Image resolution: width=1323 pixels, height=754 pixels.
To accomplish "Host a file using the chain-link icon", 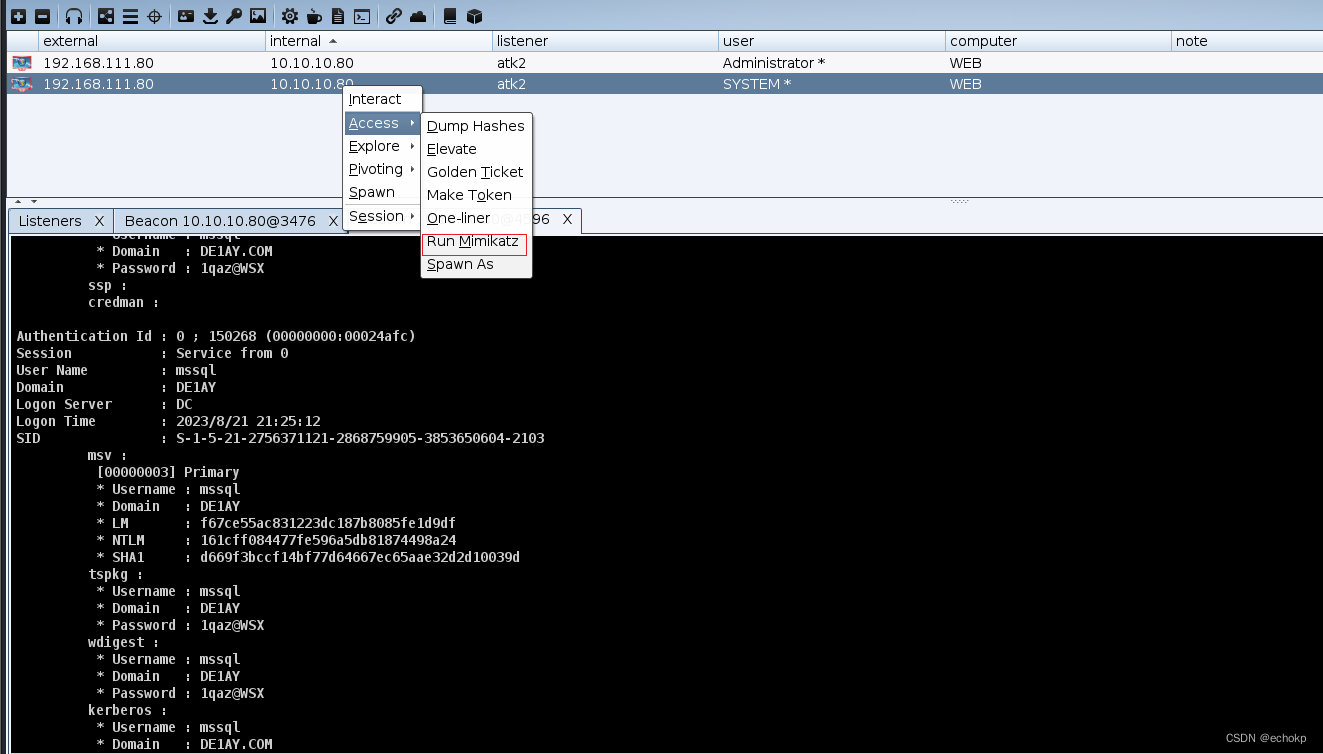I will (394, 16).
